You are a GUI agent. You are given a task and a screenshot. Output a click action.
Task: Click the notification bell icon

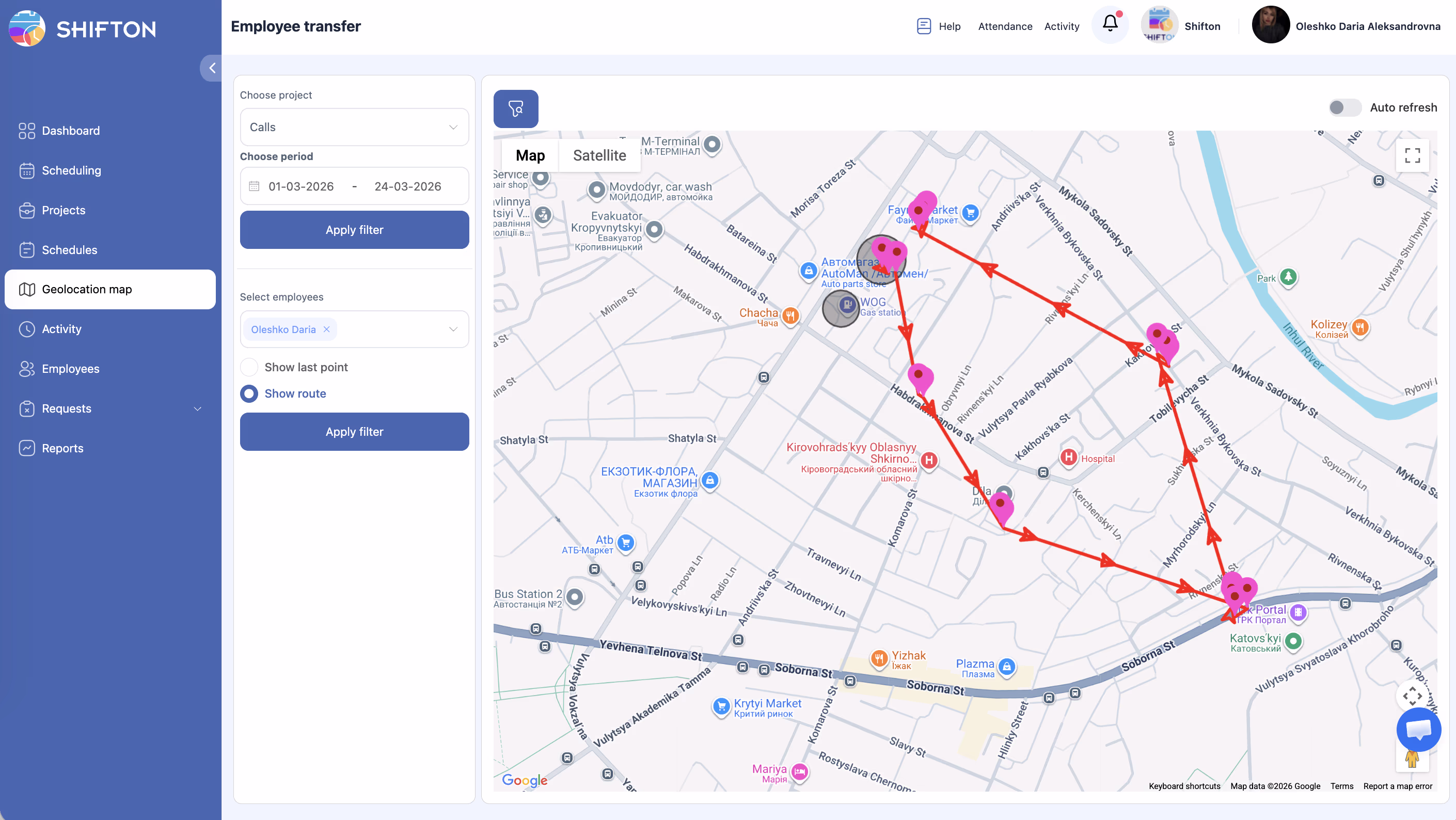pos(1110,24)
